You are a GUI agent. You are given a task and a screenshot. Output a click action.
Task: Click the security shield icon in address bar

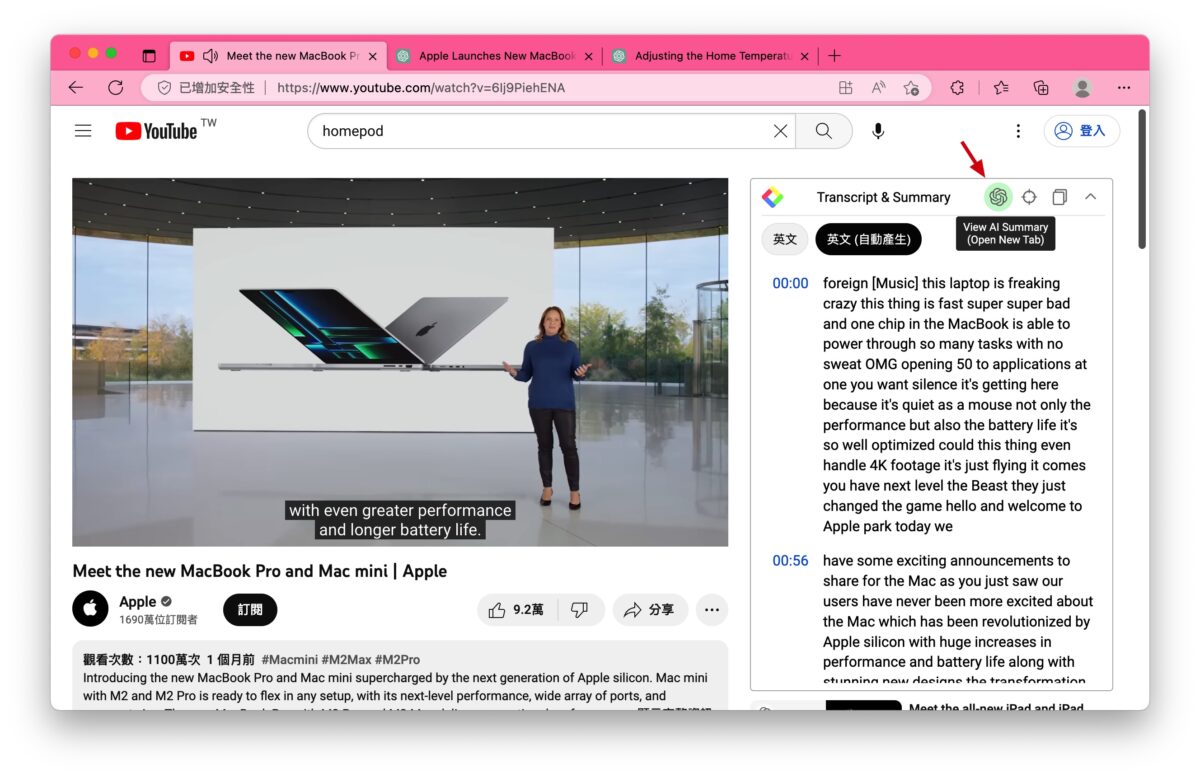164,88
